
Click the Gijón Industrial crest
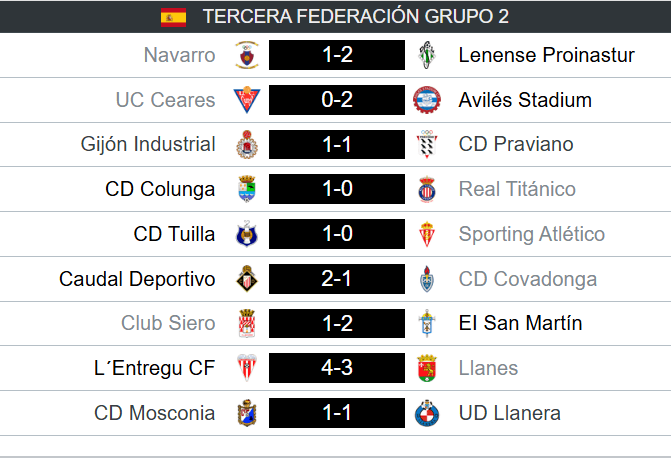(245, 145)
